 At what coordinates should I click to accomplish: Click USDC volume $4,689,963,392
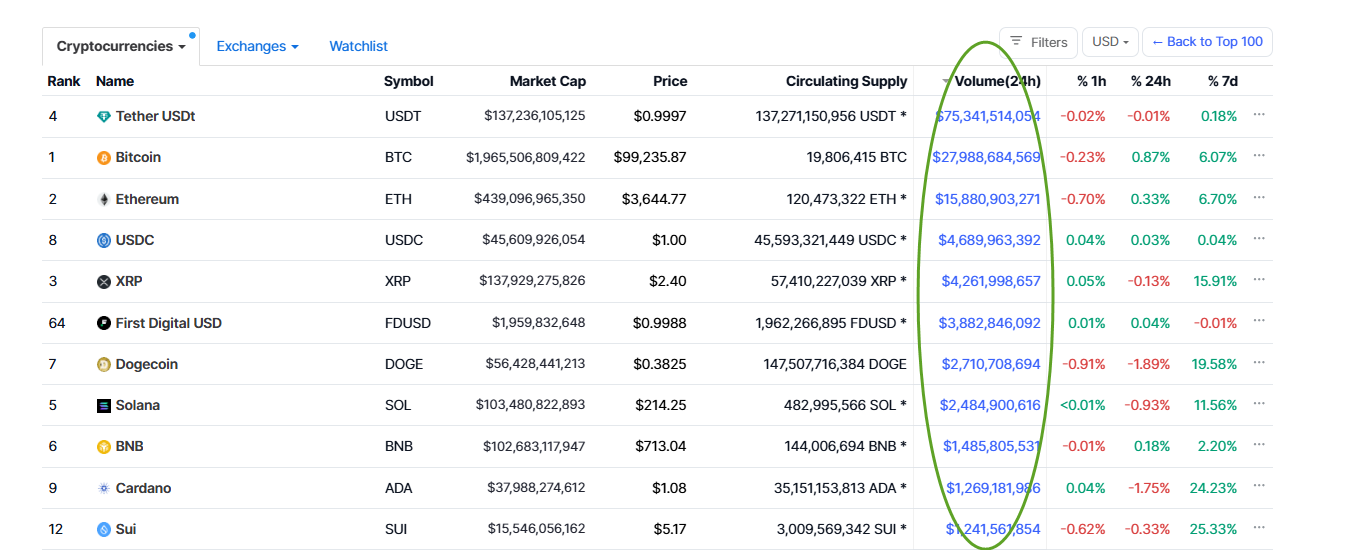pyautogui.click(x=989, y=240)
